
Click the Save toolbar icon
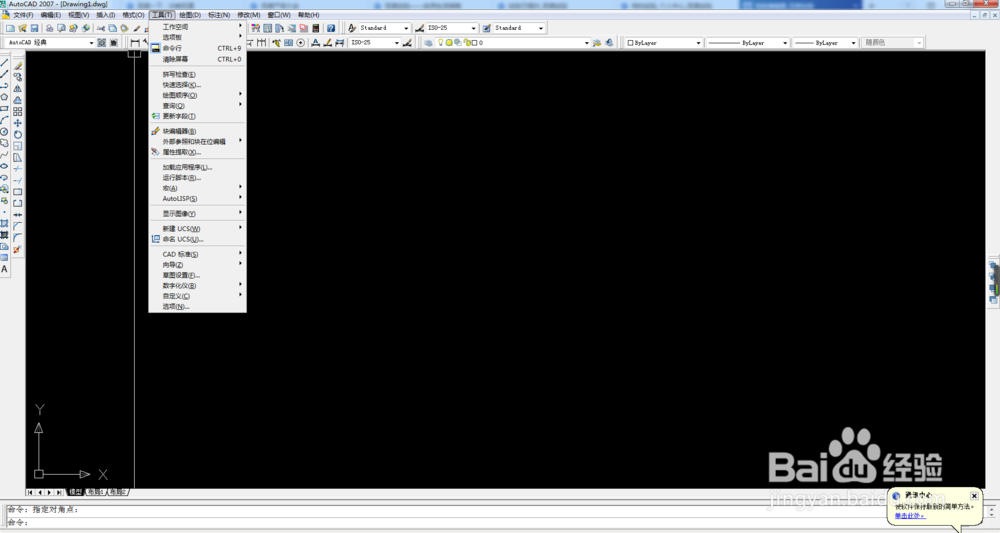pos(34,28)
